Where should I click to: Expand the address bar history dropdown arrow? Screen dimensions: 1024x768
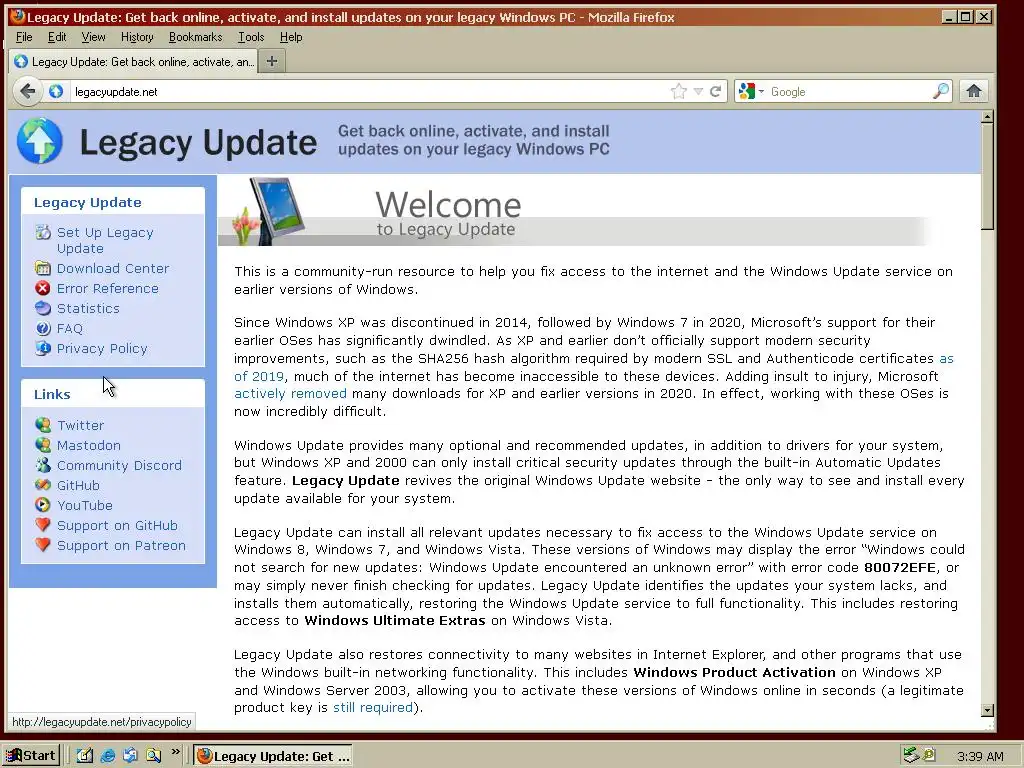[698, 91]
